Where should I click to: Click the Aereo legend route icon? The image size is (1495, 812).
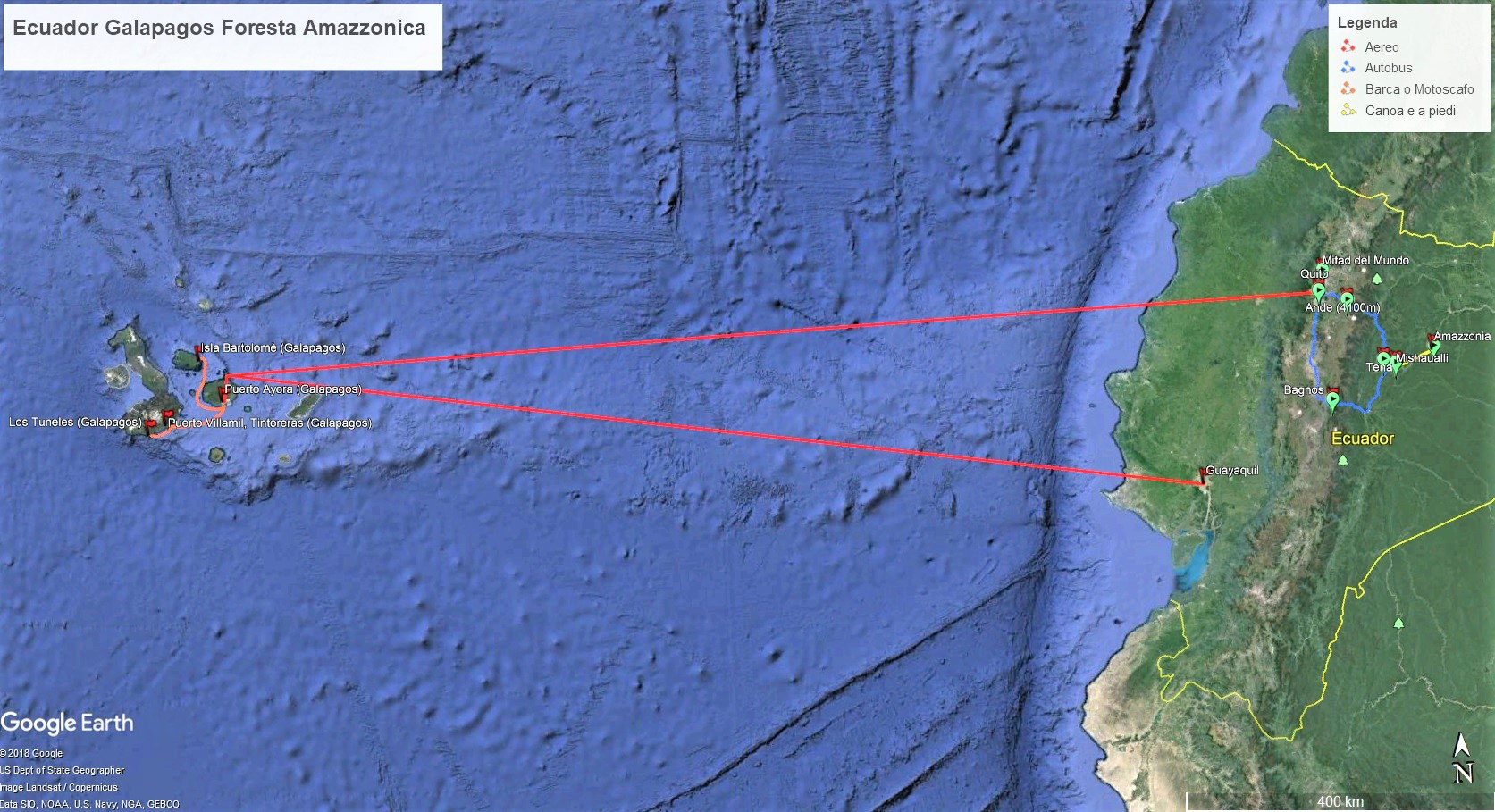click(x=1348, y=46)
